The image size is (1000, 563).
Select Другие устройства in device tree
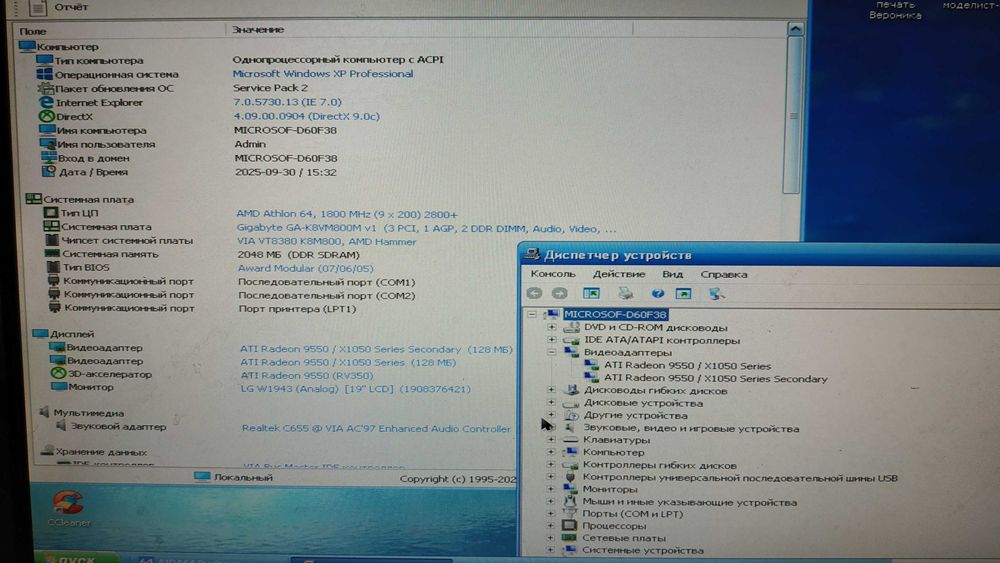coord(635,415)
